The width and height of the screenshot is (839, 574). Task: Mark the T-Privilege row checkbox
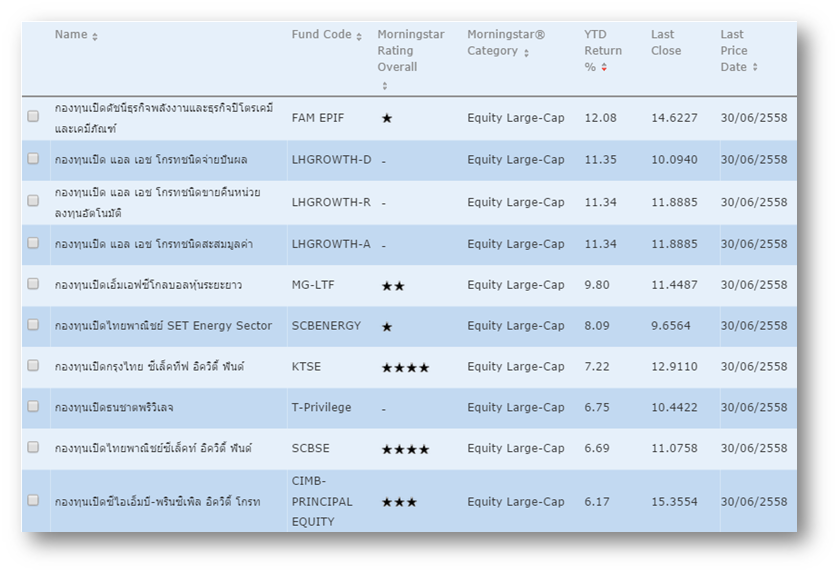[33, 407]
